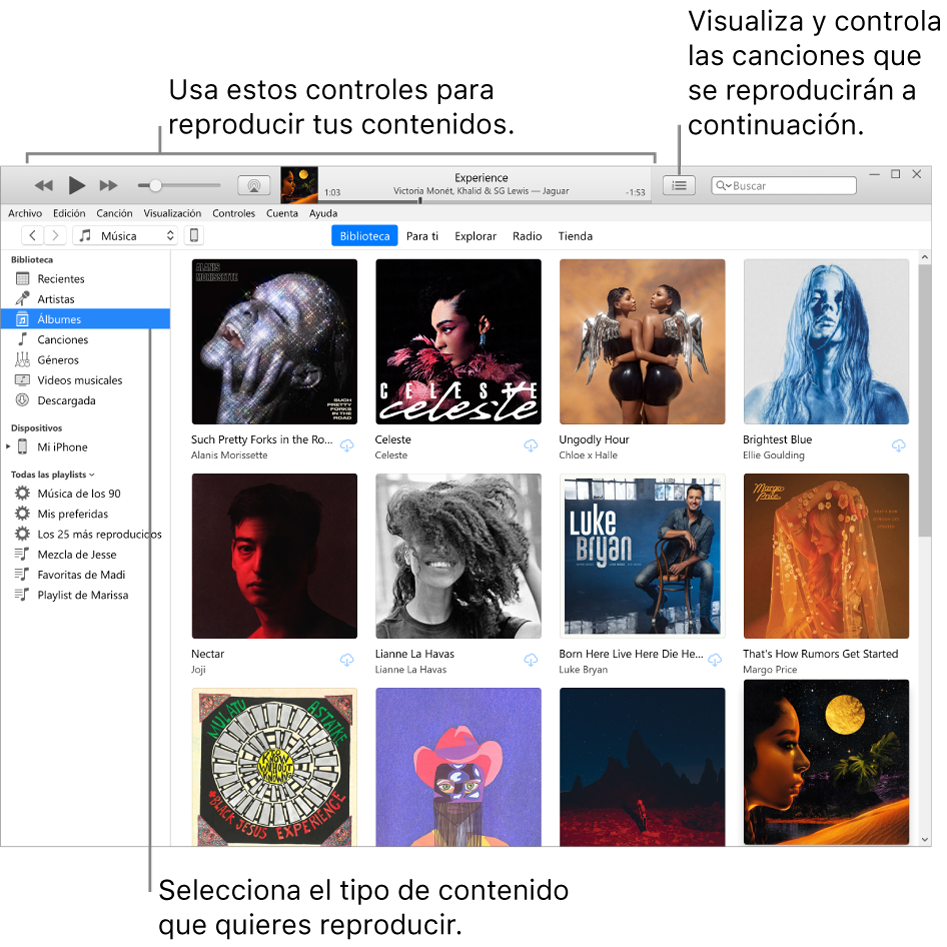Select Álbumes in the sidebar
This screenshot has height=947, width=947.
(x=85, y=319)
